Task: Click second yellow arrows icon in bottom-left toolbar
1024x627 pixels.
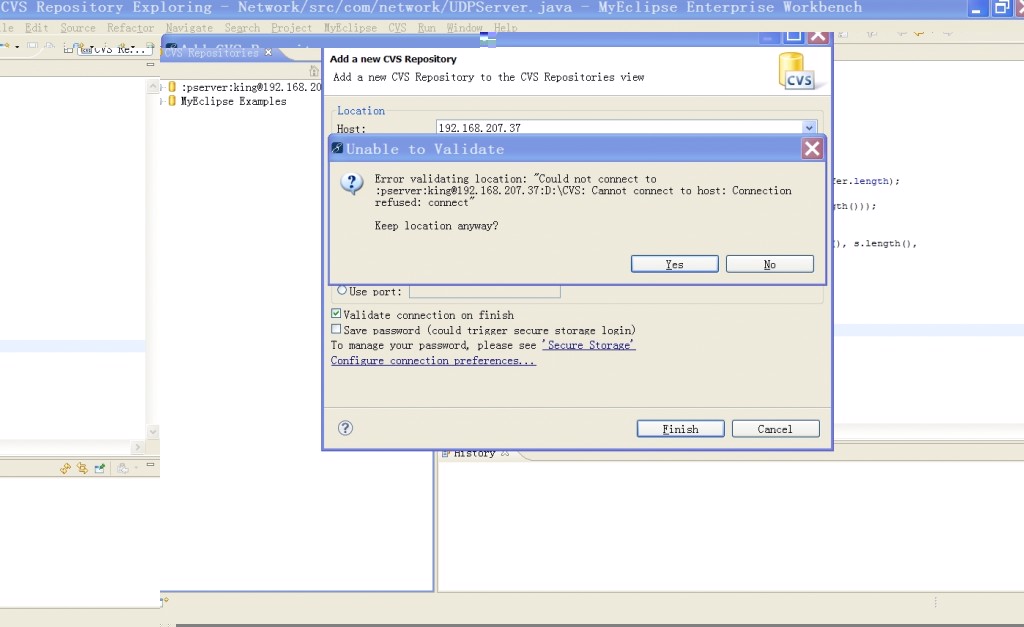Action: pyautogui.click(x=82, y=468)
